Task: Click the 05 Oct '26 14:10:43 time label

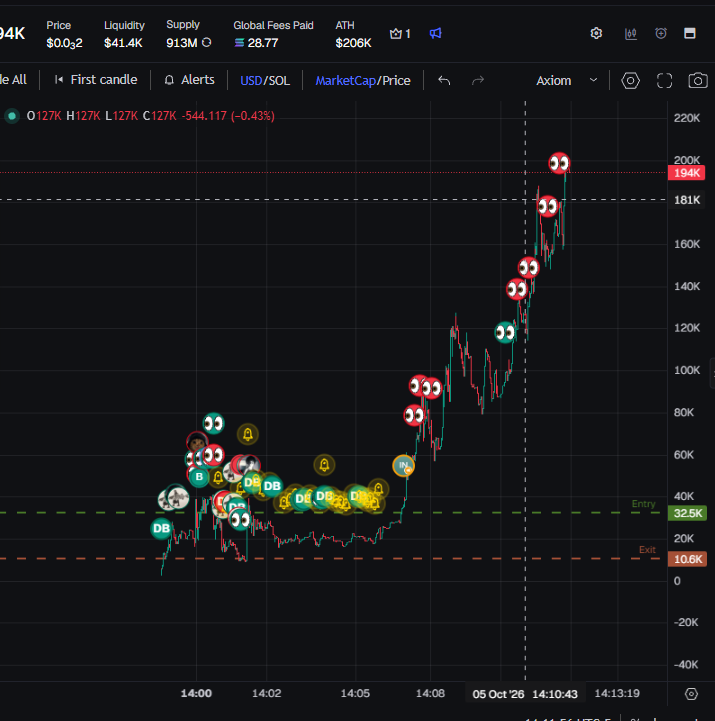Action: [x=525, y=694]
